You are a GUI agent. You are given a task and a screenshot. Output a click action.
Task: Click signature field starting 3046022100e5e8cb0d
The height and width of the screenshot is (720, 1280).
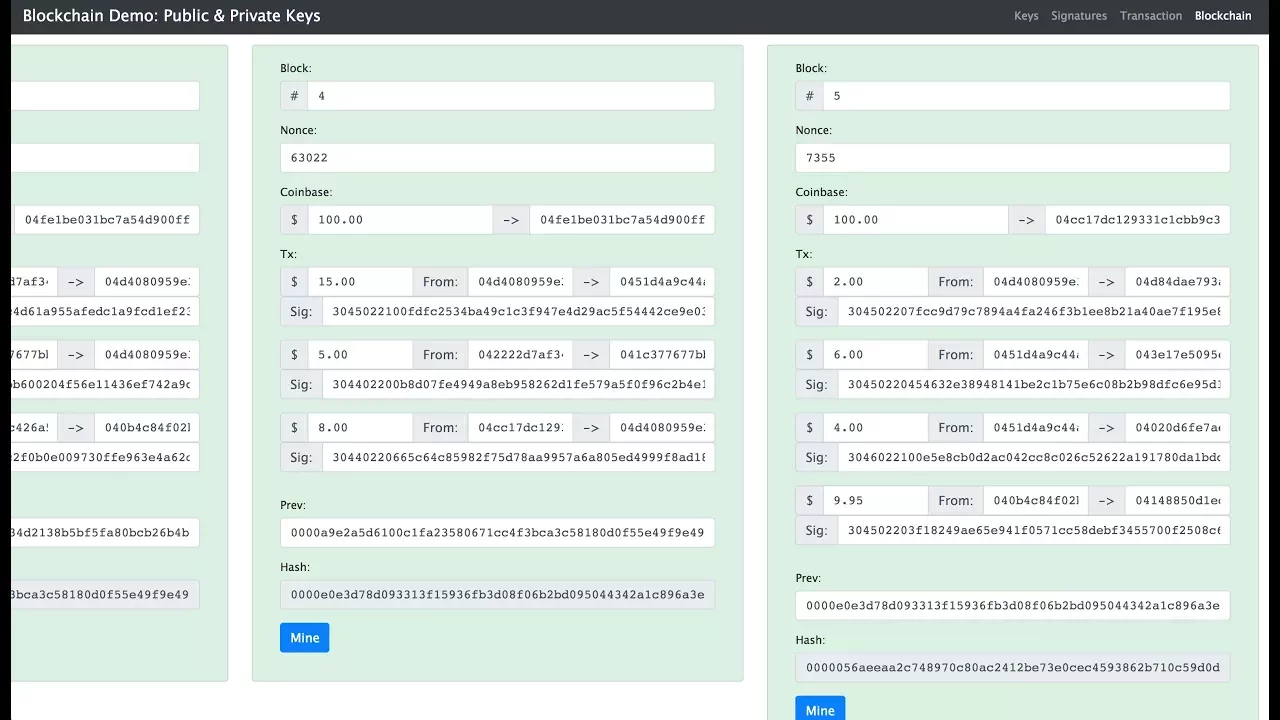pos(1033,458)
